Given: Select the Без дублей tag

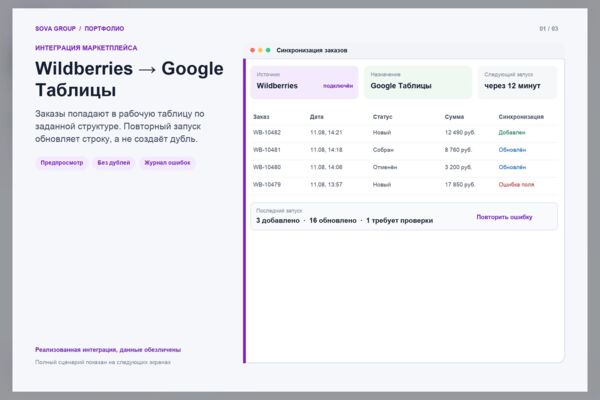Looking at the screenshot, I should [114, 163].
